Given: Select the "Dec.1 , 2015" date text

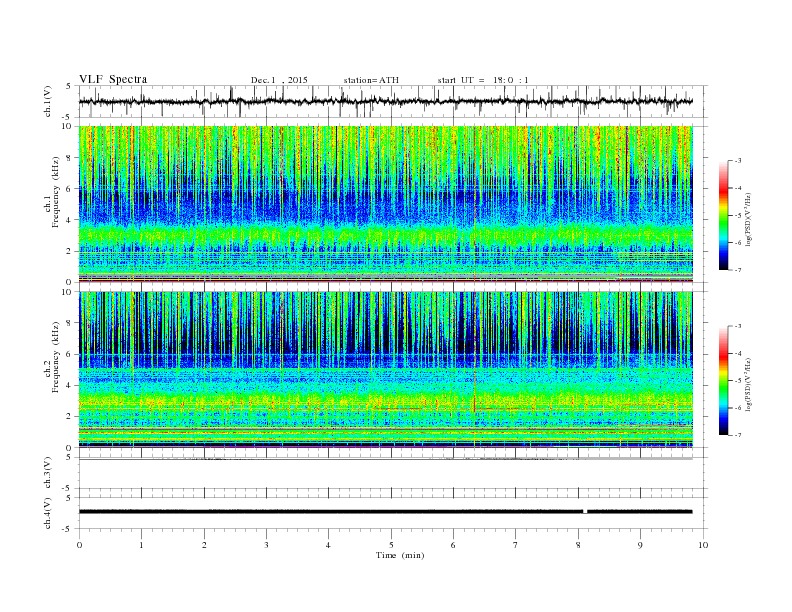Looking at the screenshot, I should click(279, 80).
